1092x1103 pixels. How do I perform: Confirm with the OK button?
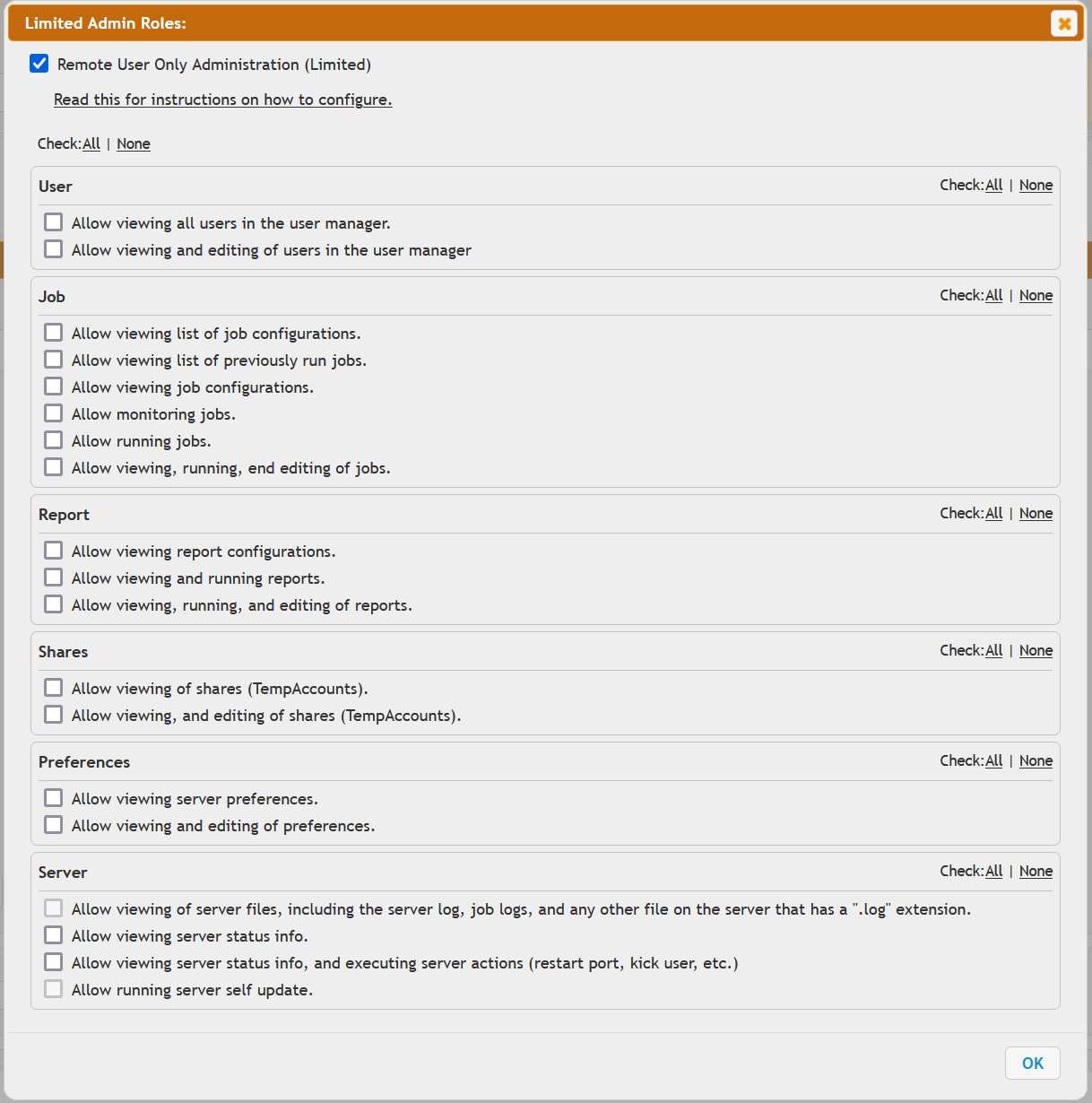(1033, 1063)
